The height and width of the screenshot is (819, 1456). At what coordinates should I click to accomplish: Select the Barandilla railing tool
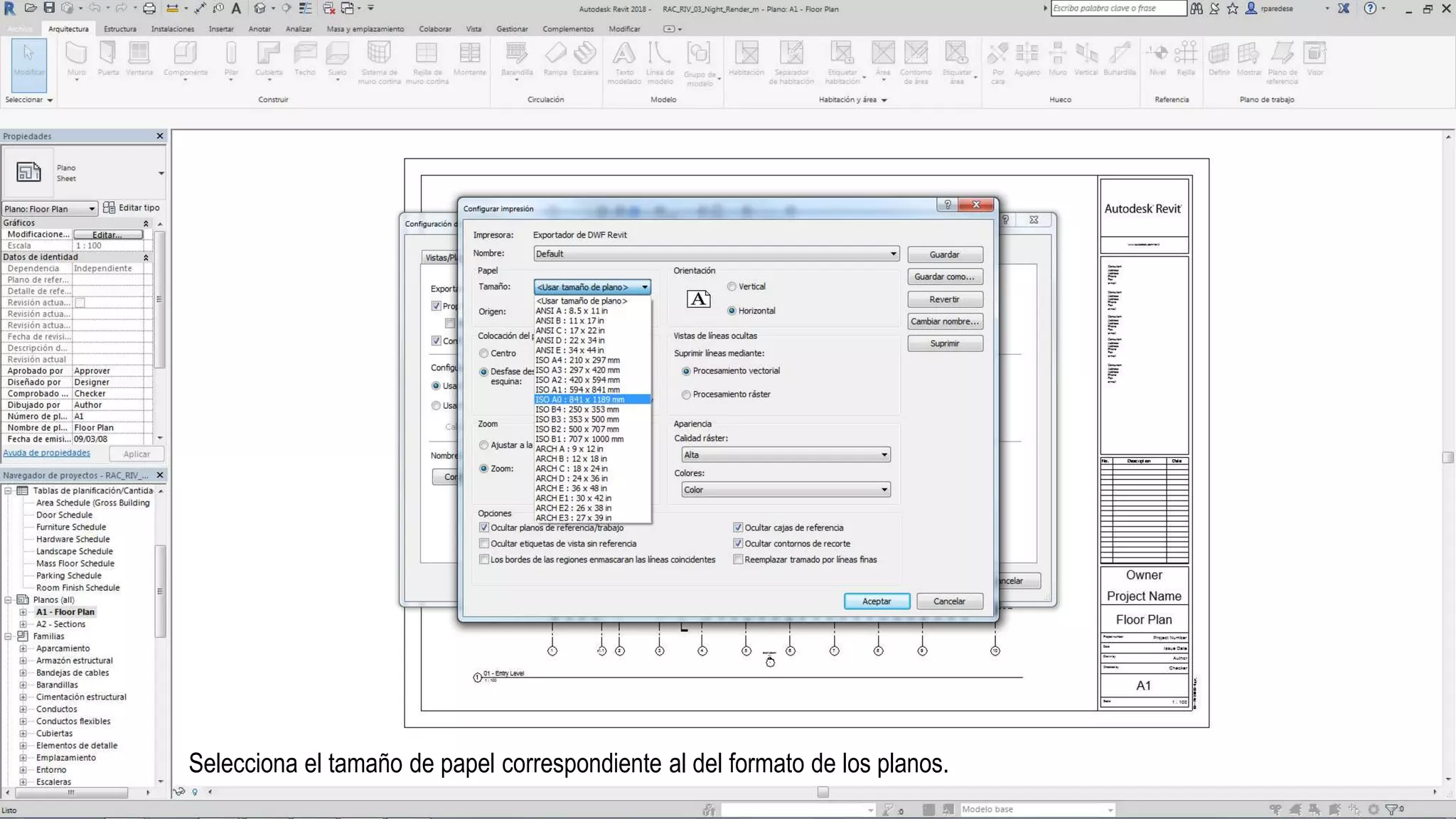pyautogui.click(x=517, y=59)
